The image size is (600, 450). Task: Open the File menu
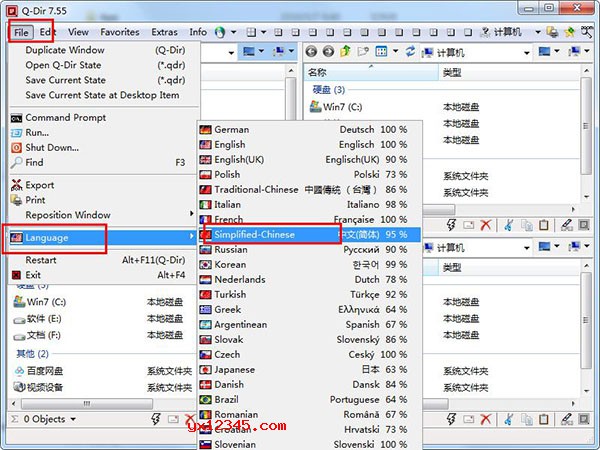[21, 32]
